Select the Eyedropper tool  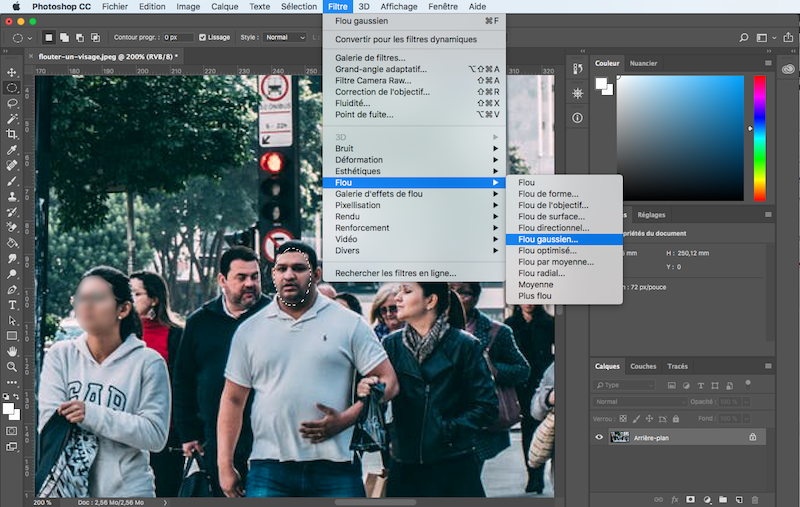tap(12, 150)
